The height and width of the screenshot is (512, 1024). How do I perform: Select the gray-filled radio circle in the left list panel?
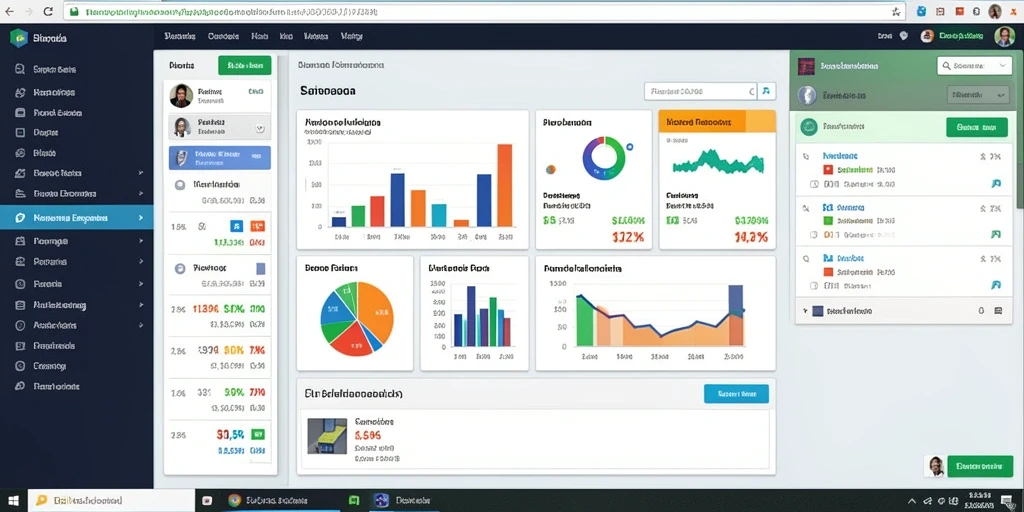pos(180,185)
